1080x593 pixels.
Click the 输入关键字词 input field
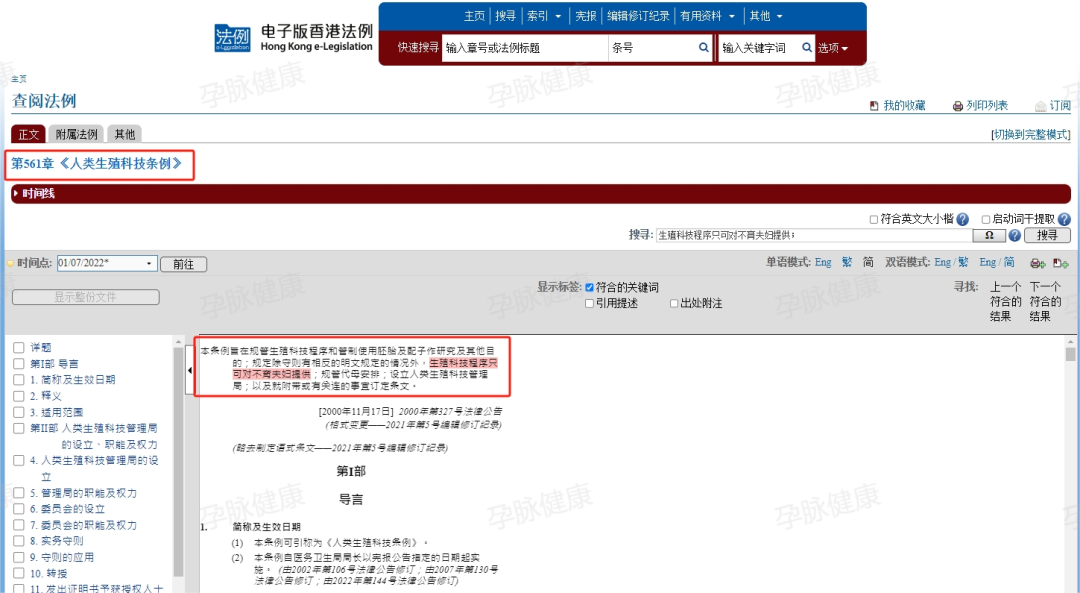(x=759, y=48)
